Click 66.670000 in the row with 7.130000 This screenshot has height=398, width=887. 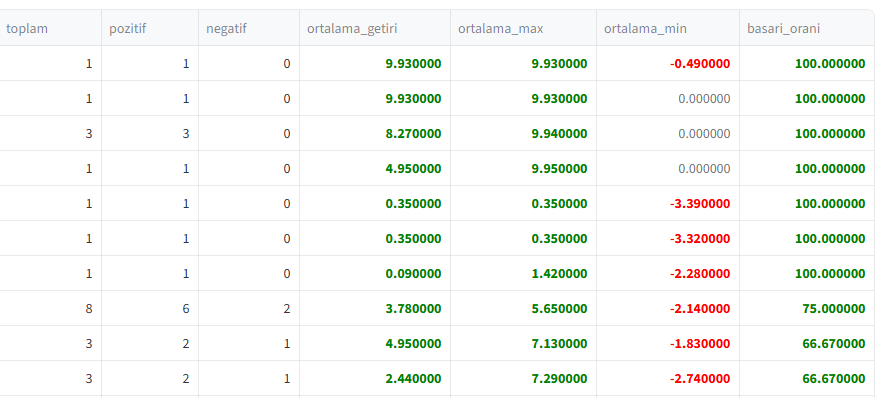[x=807, y=344]
